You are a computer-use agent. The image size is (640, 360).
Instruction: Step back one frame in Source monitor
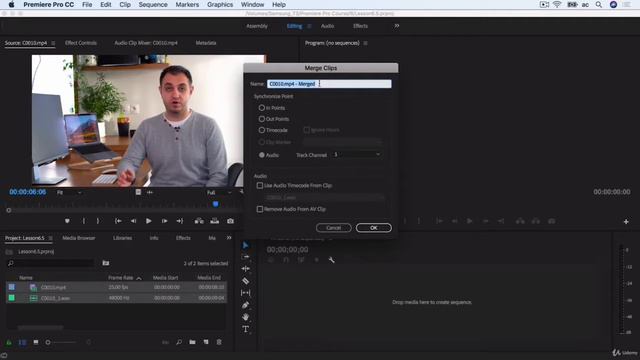[133, 221]
